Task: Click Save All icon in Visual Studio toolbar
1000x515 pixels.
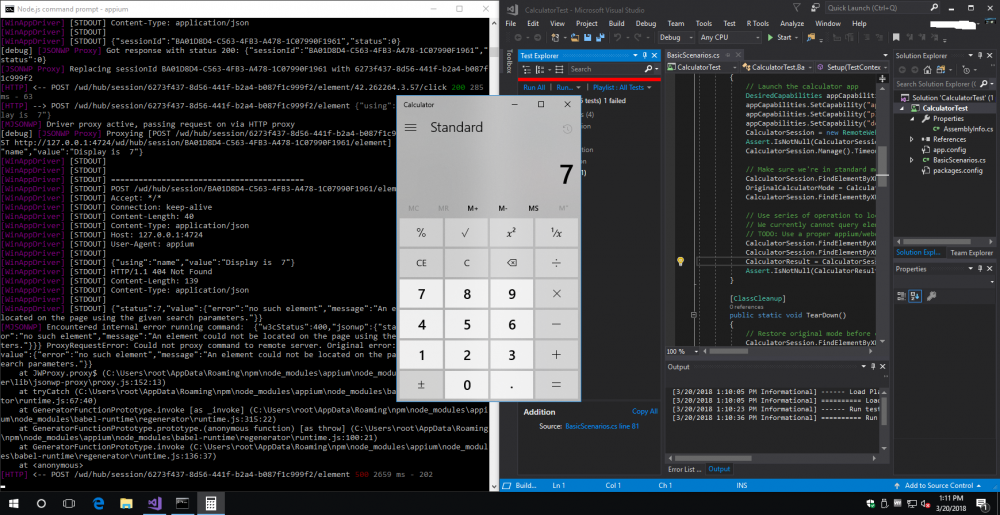Action: (600, 38)
